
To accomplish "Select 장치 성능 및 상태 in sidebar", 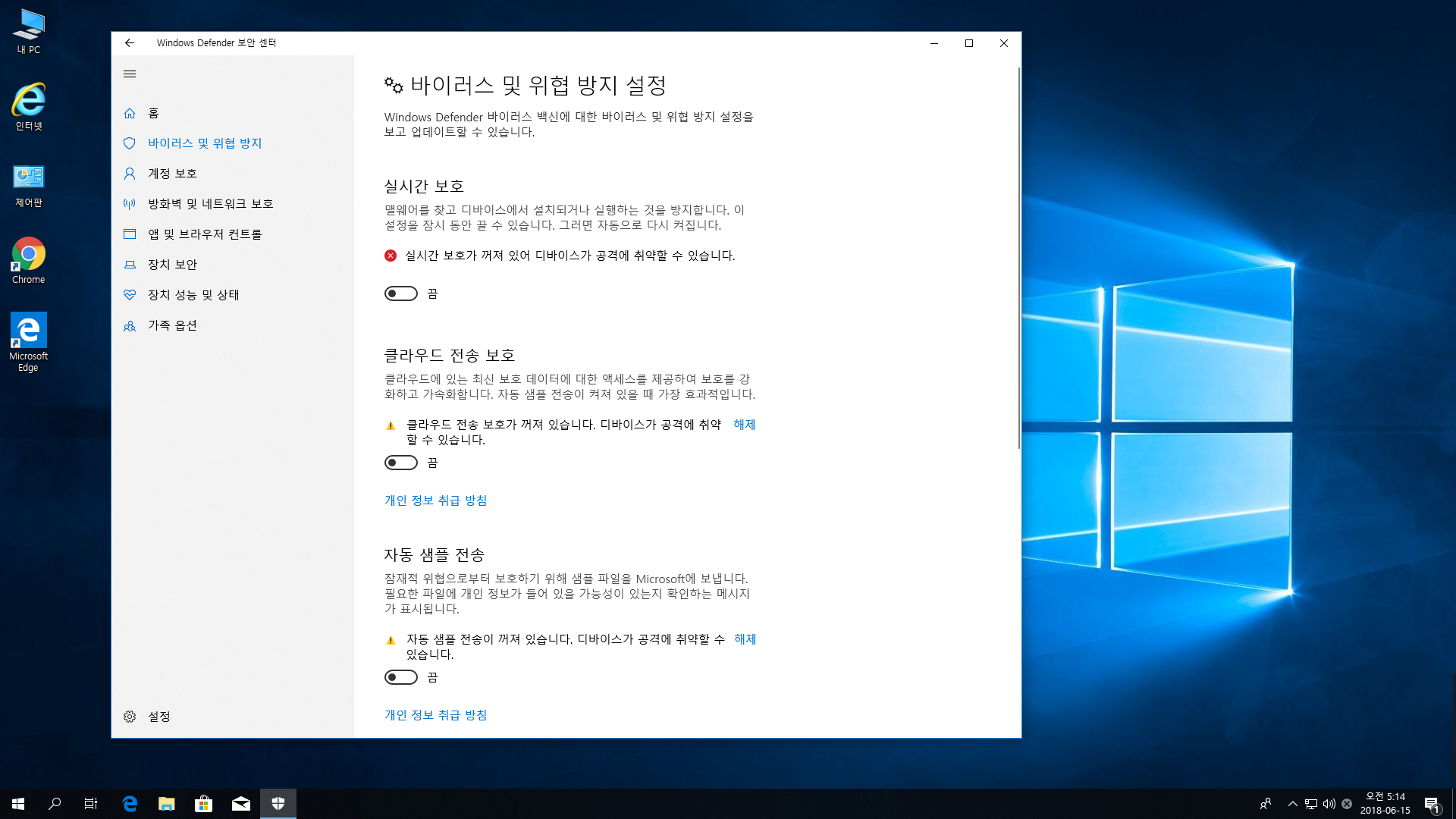I will tap(193, 295).
